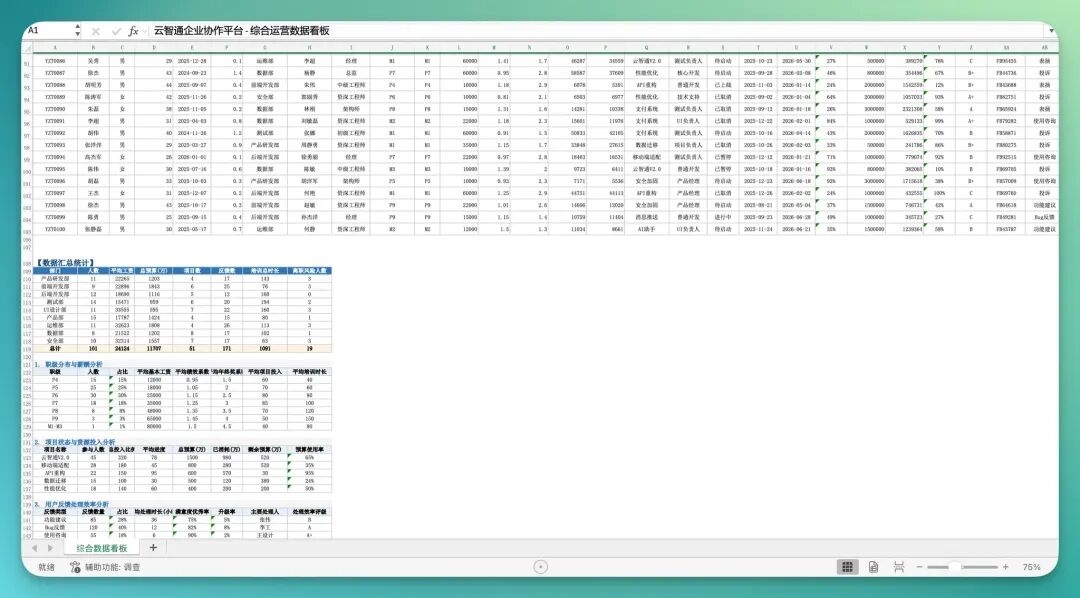Click the select-all corner of the grid

point(28,47)
